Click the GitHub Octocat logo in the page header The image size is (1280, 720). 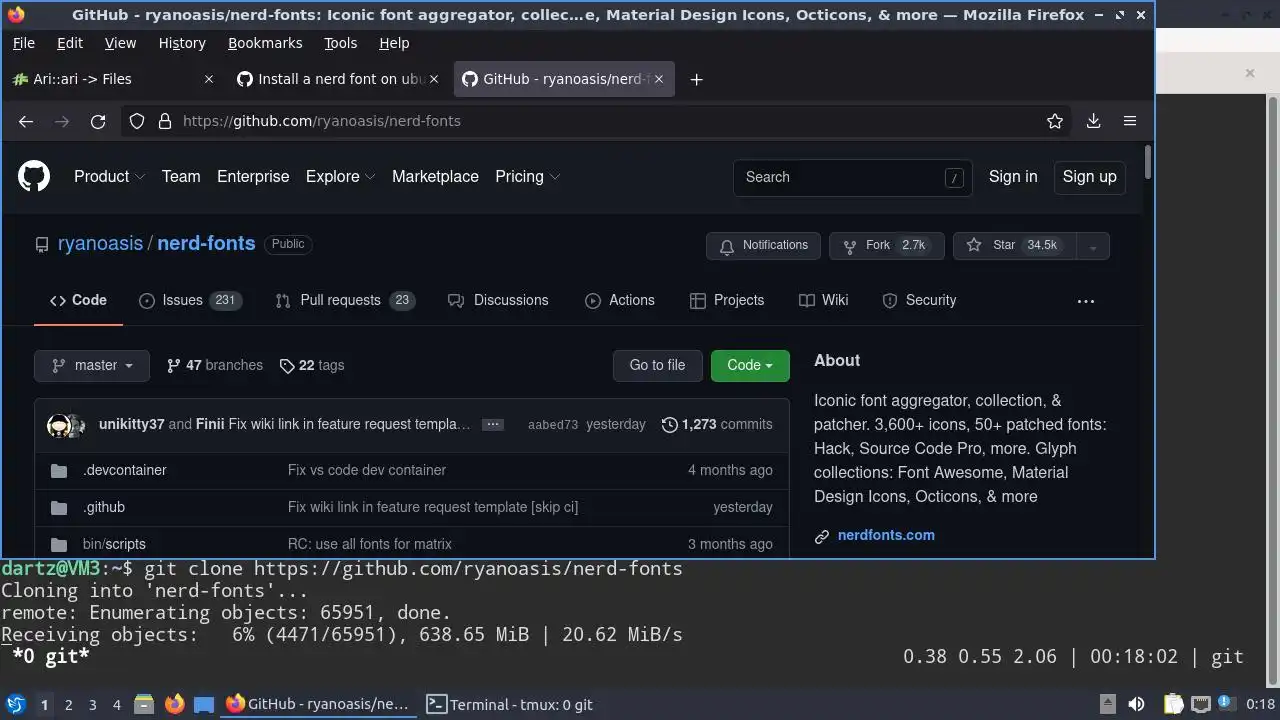[34, 177]
